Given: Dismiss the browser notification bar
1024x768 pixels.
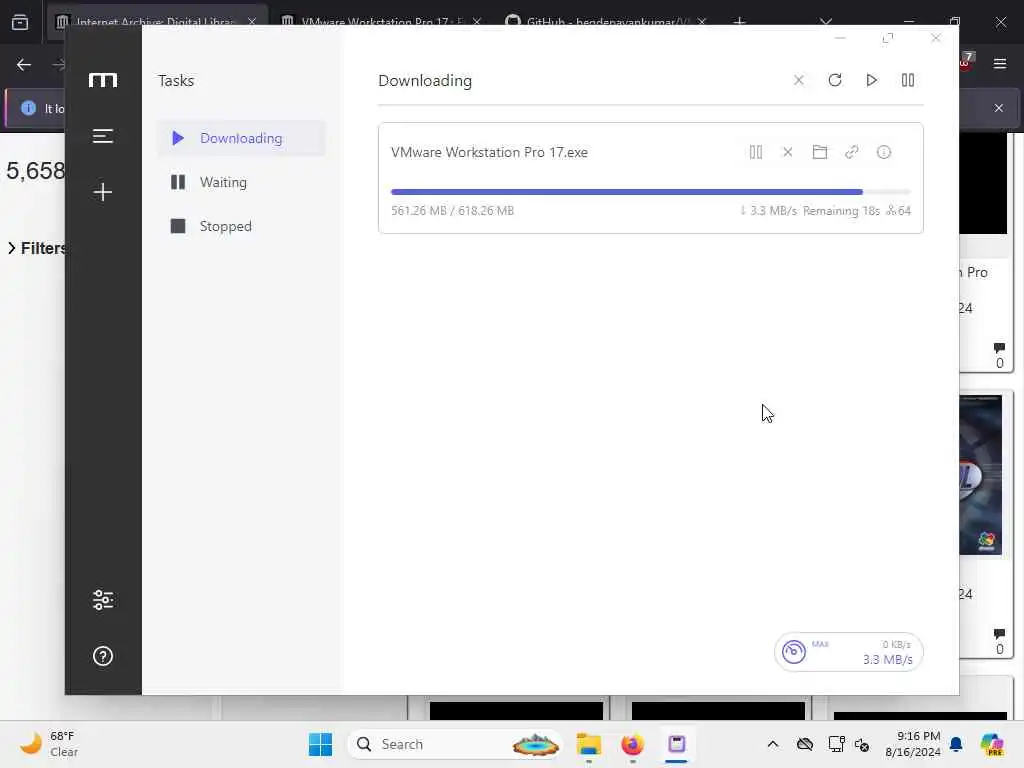Looking at the screenshot, I should (999, 108).
